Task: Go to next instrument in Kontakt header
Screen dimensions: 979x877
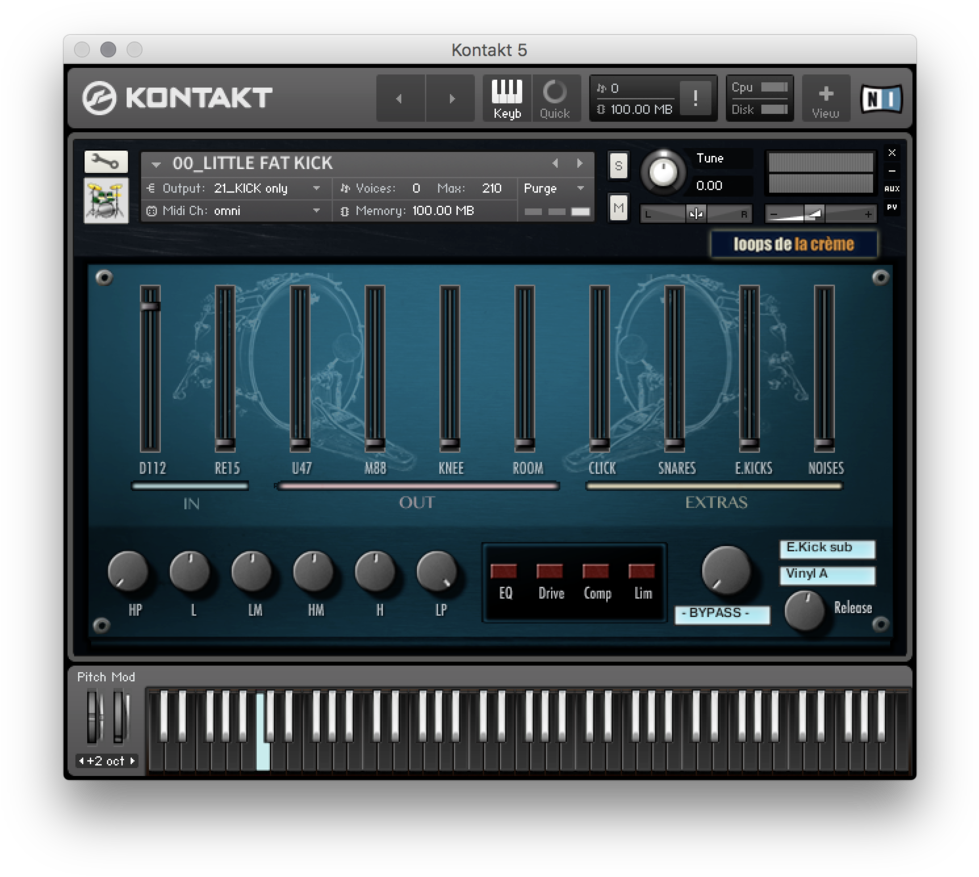Action: tap(451, 99)
